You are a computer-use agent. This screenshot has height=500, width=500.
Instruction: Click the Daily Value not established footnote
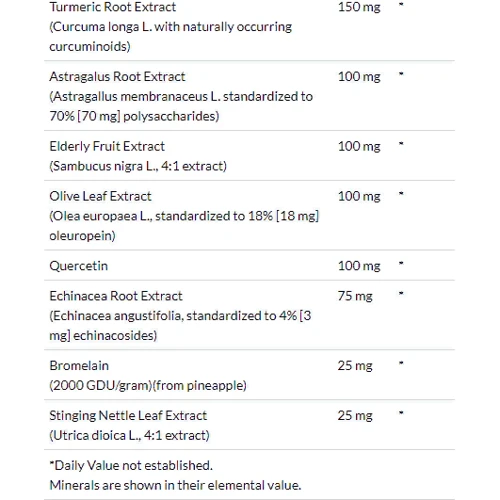coord(131,465)
